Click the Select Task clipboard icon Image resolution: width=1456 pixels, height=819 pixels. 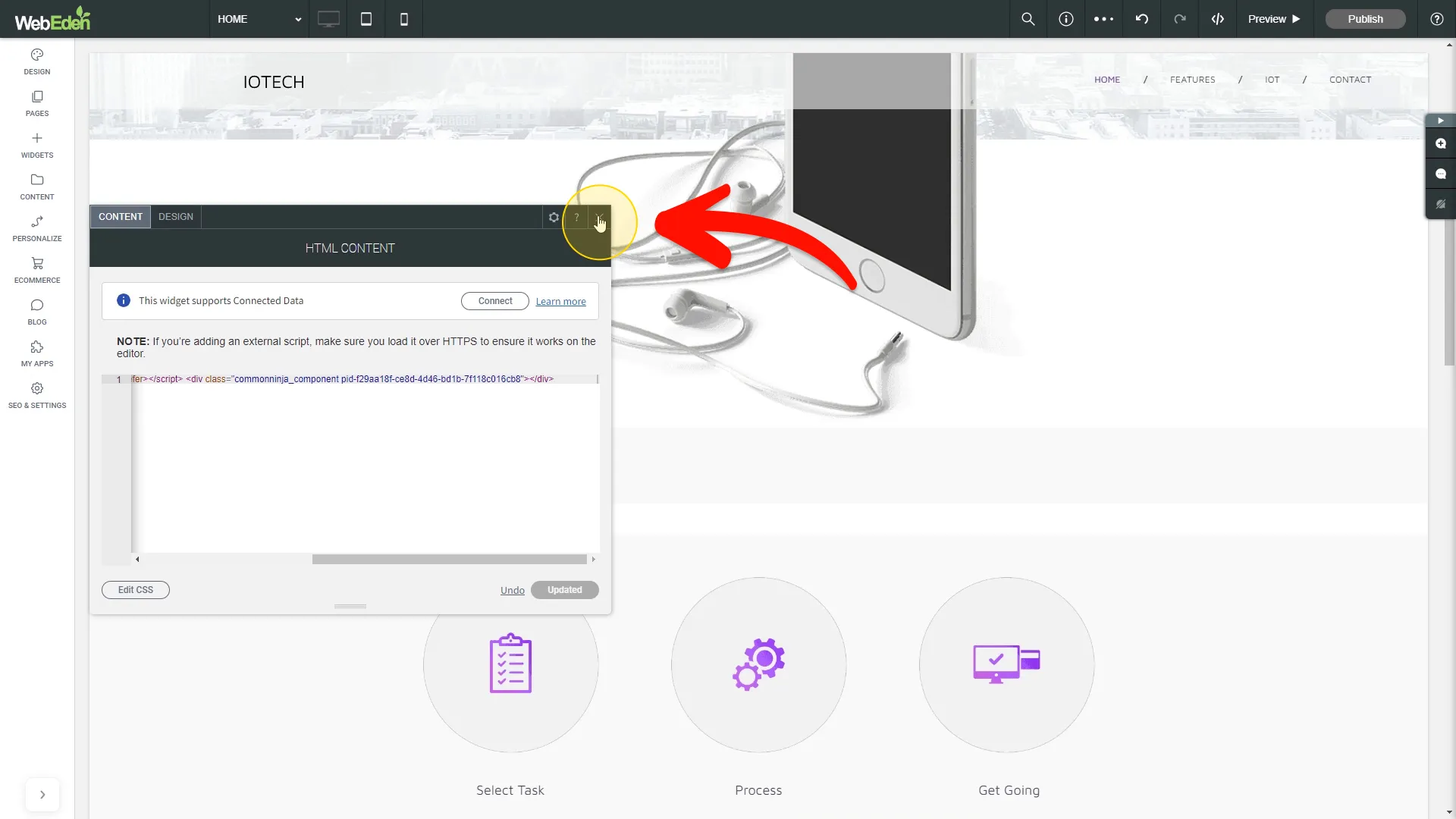click(510, 664)
